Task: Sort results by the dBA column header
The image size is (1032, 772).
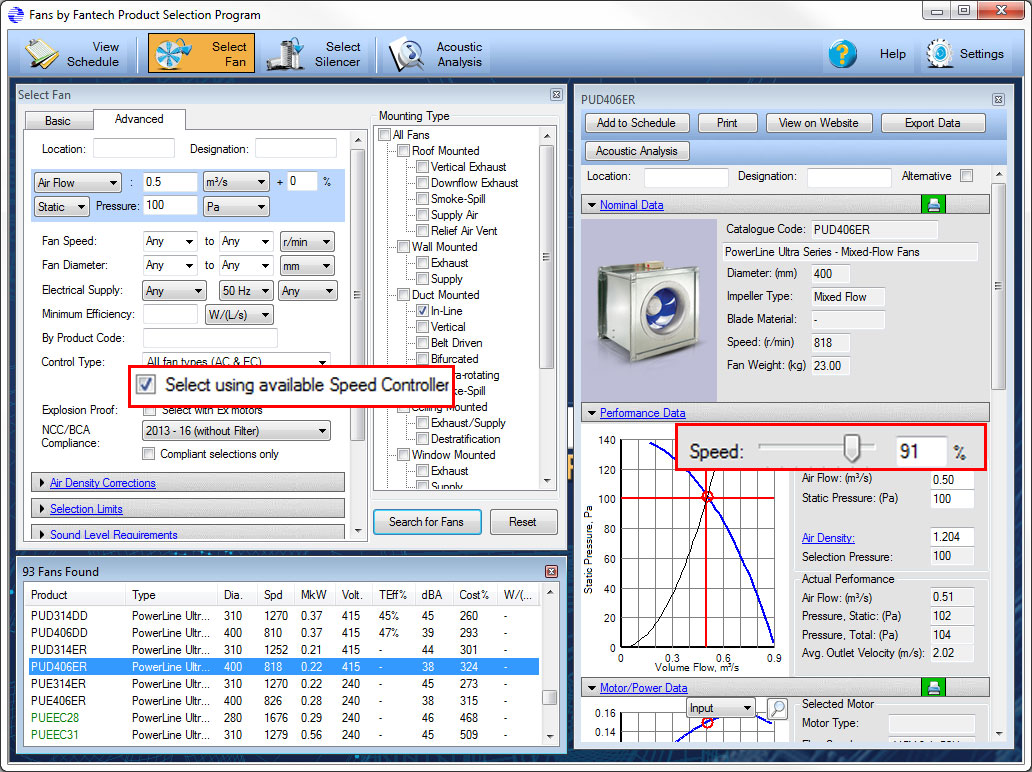Action: click(432, 595)
